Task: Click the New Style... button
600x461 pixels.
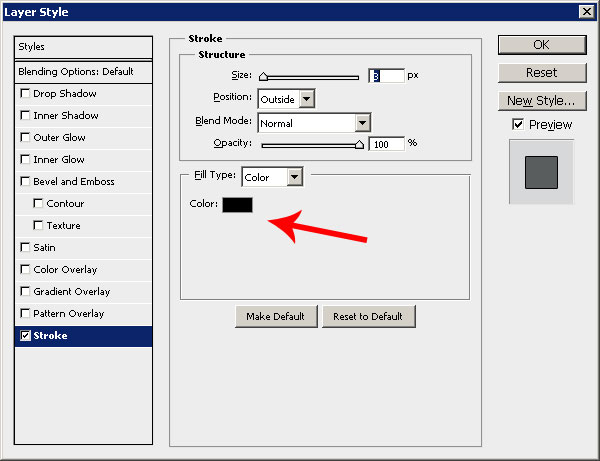Action: click(541, 101)
